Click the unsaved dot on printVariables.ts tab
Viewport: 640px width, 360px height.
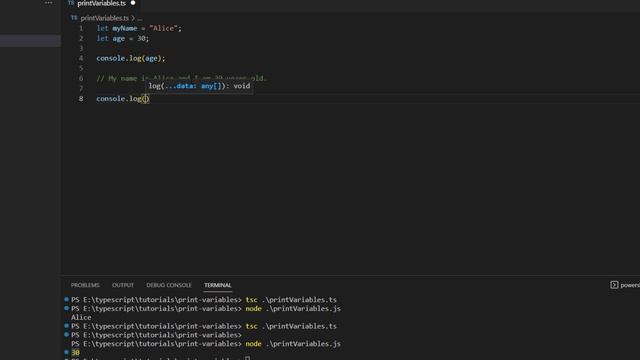click(x=133, y=3)
